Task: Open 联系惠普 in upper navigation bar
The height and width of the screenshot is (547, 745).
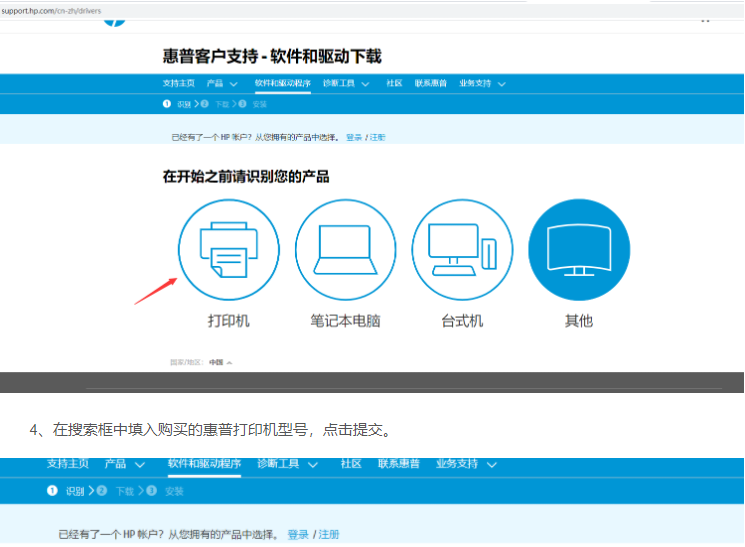Action: pos(430,83)
